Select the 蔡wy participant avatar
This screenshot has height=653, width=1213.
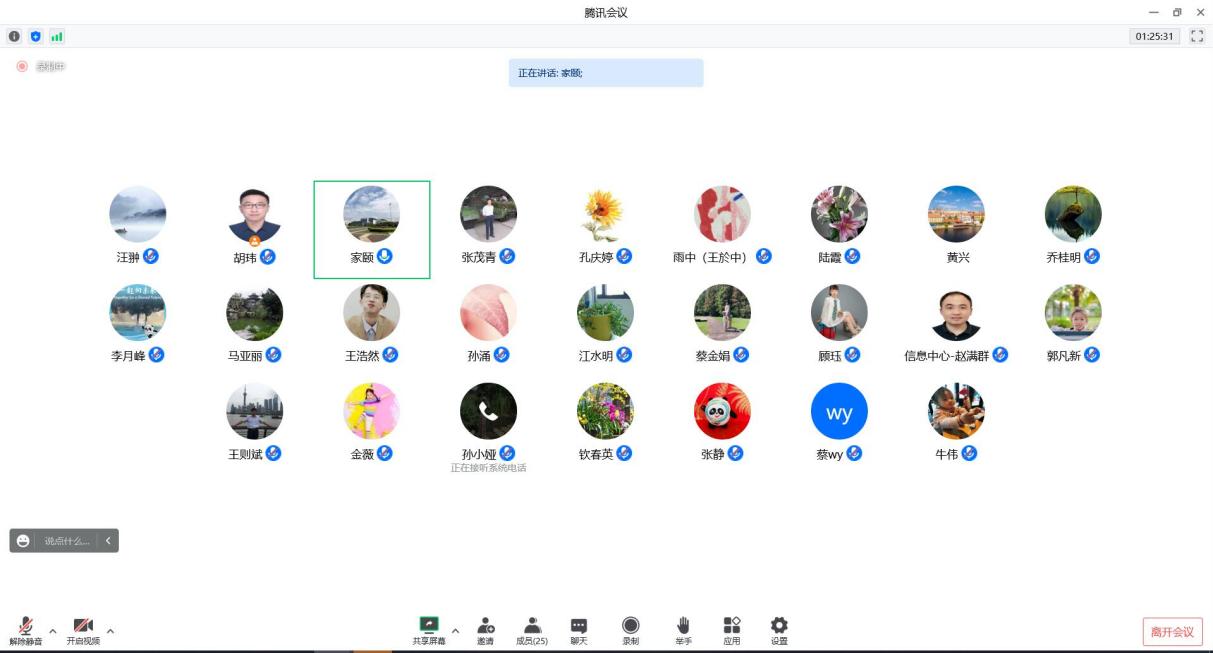point(839,411)
